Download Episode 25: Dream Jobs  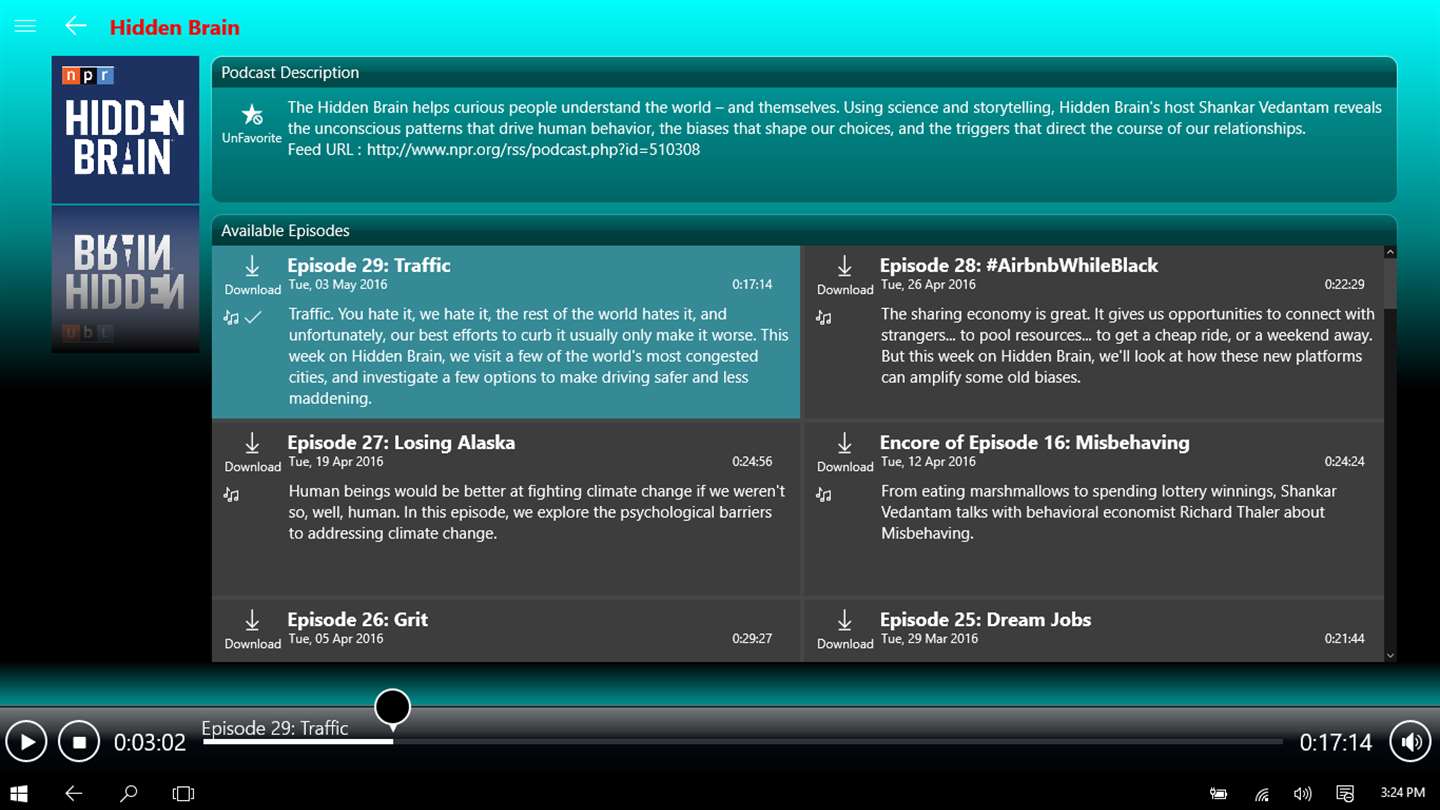(x=845, y=629)
